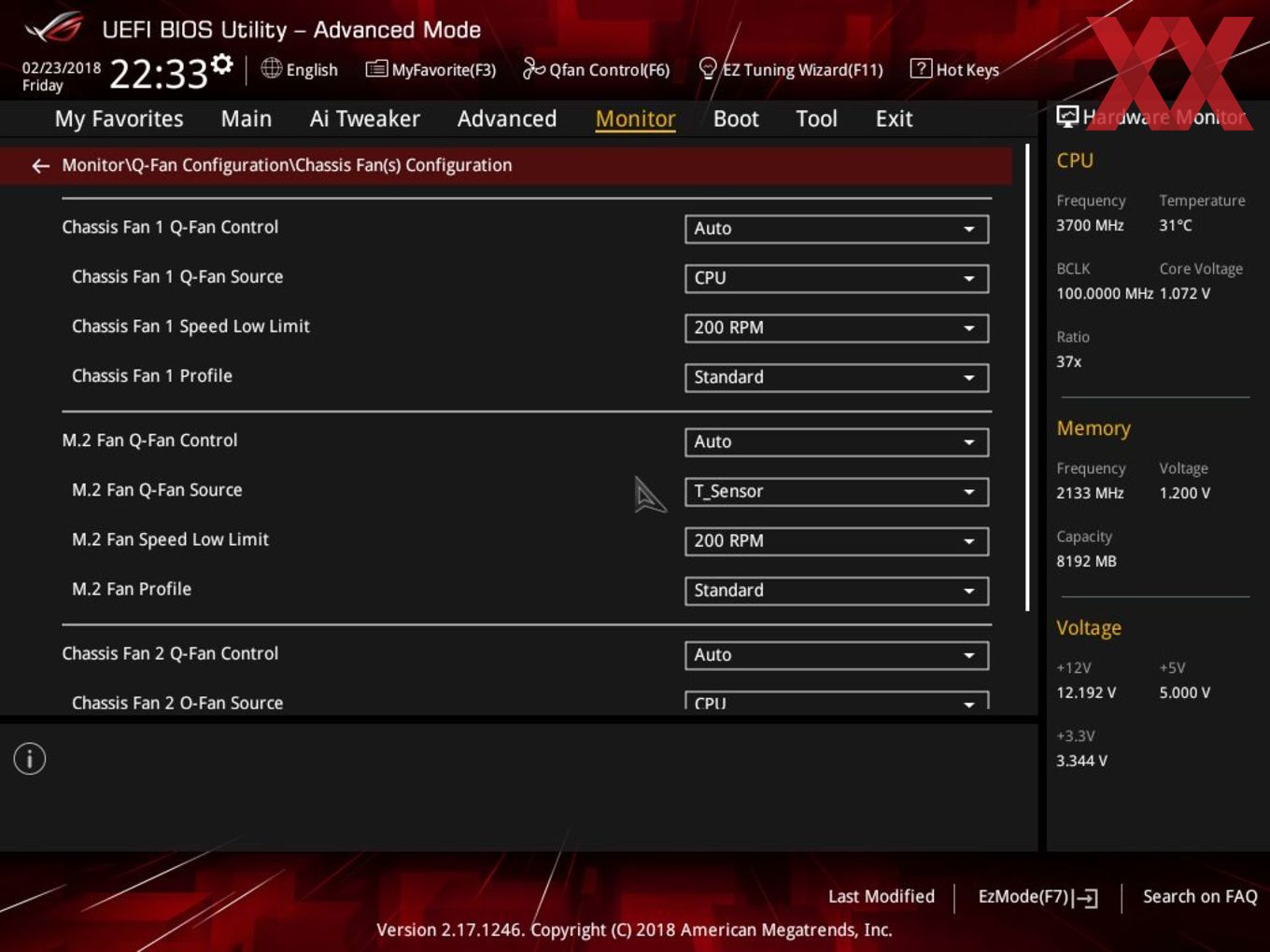Select the Chassis Fan 1 Profile label
This screenshot has height=952, width=1270.
point(152,375)
